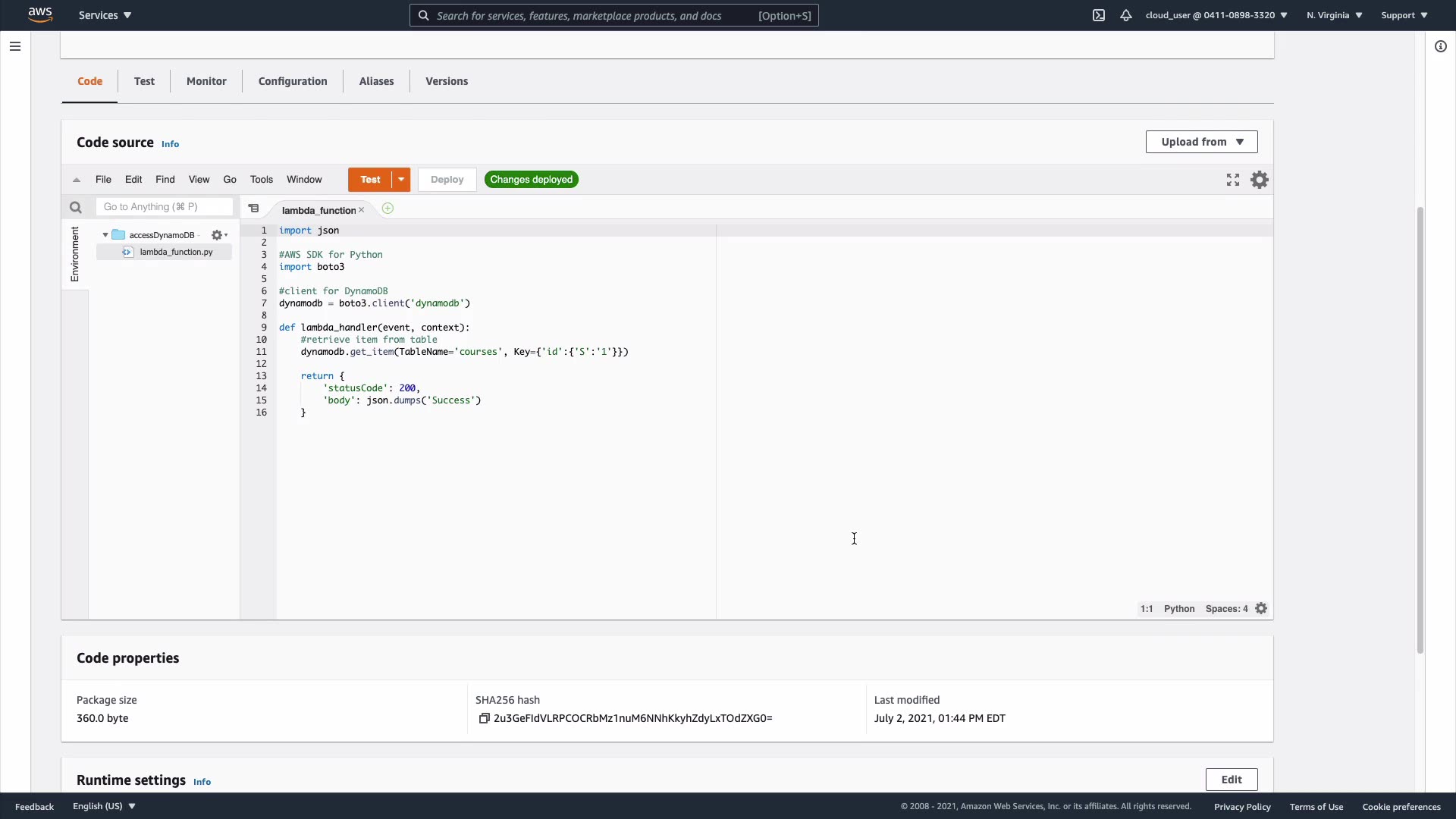Toggle fullscreen editor mode icon

(1233, 180)
